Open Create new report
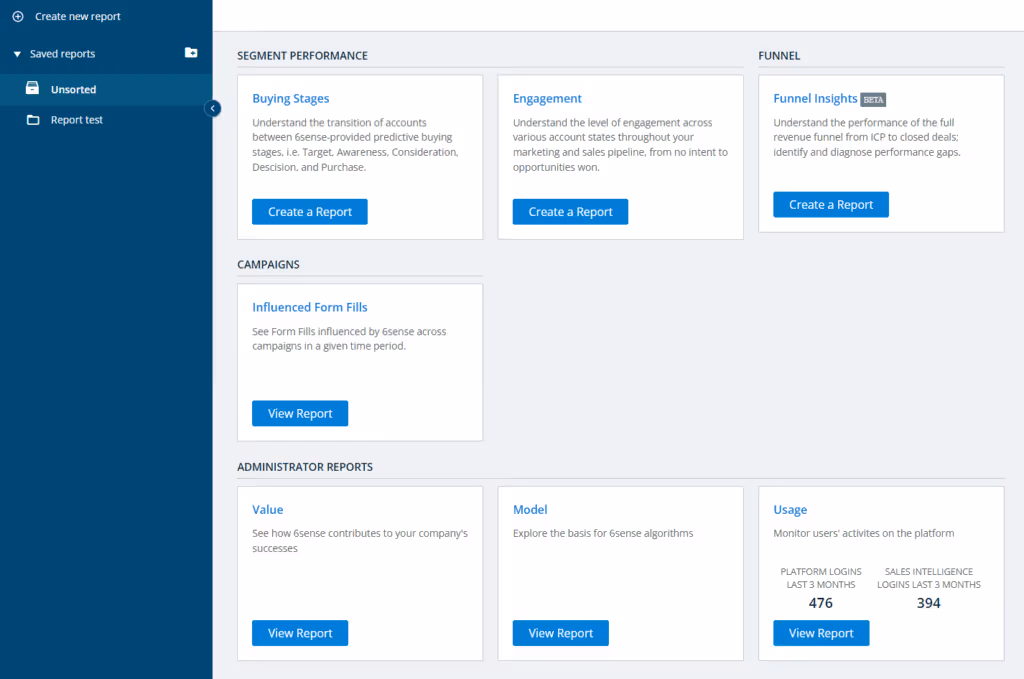Screen dimensions: 1024x679 [78, 16]
